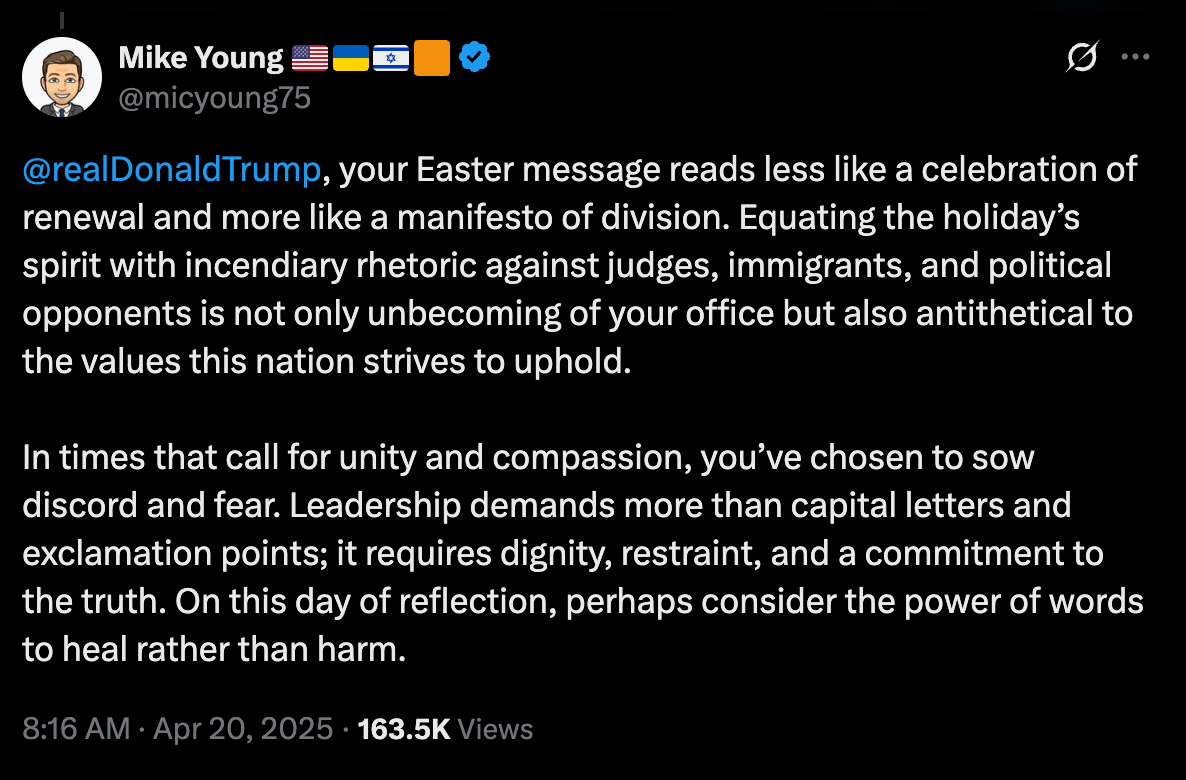Click the first paragraph about the Easter message
Image resolution: width=1186 pixels, height=780 pixels.
[580, 265]
